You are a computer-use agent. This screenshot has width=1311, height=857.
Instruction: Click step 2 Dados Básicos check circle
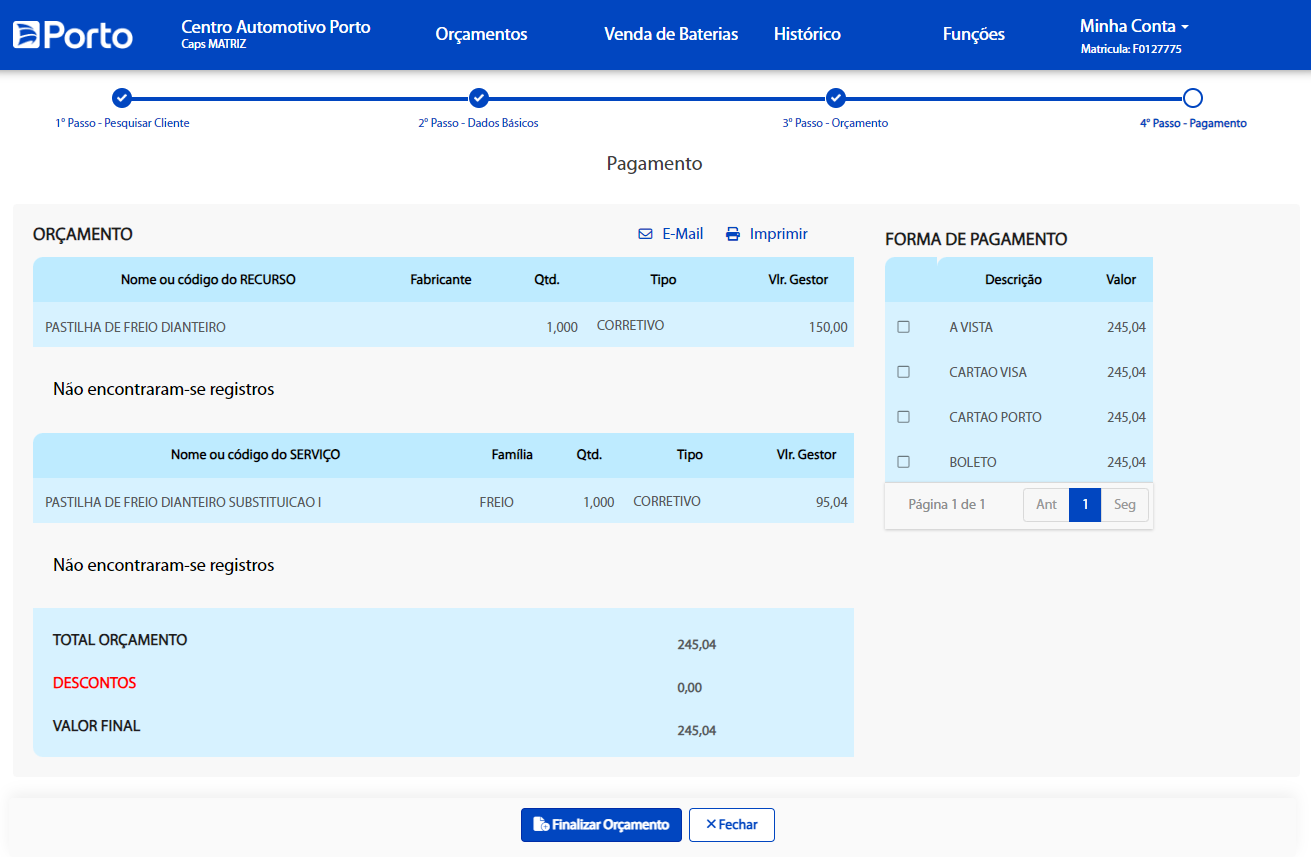(479, 98)
